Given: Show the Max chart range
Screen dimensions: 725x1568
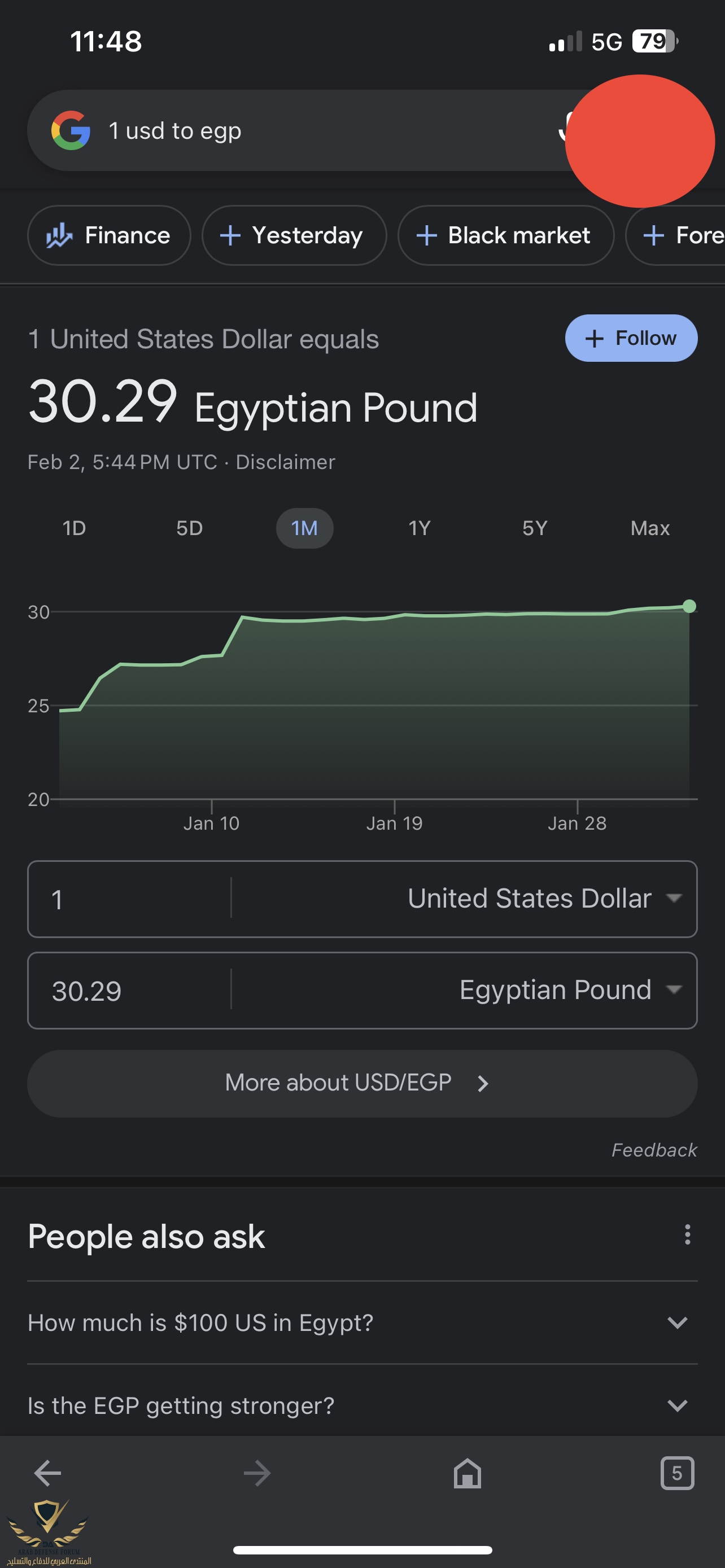Looking at the screenshot, I should pos(649,528).
